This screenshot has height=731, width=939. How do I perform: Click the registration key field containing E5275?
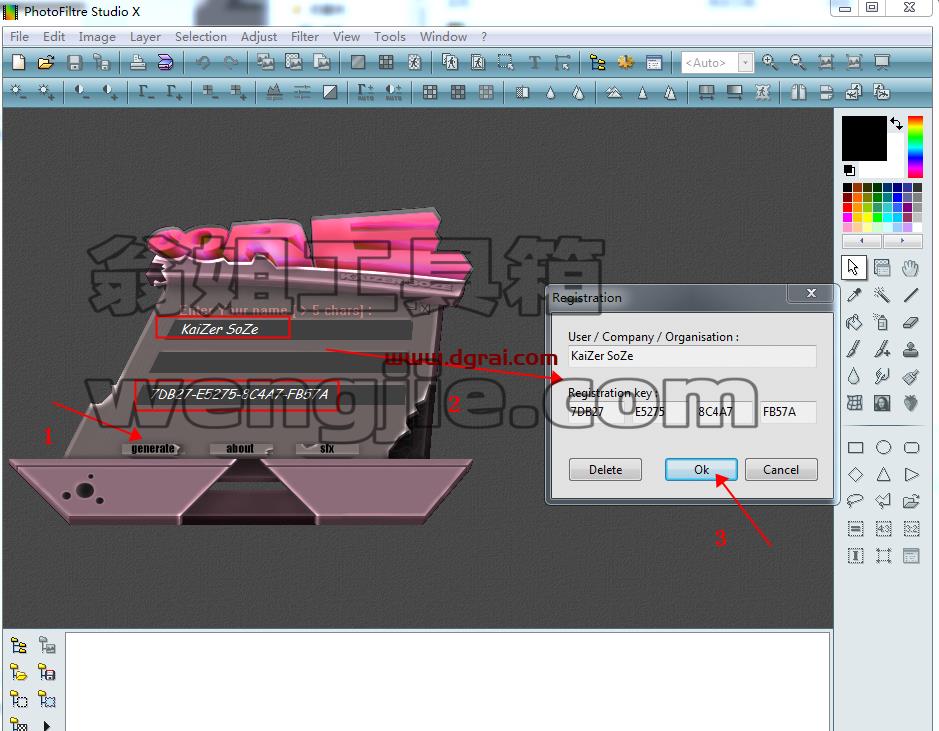point(660,412)
